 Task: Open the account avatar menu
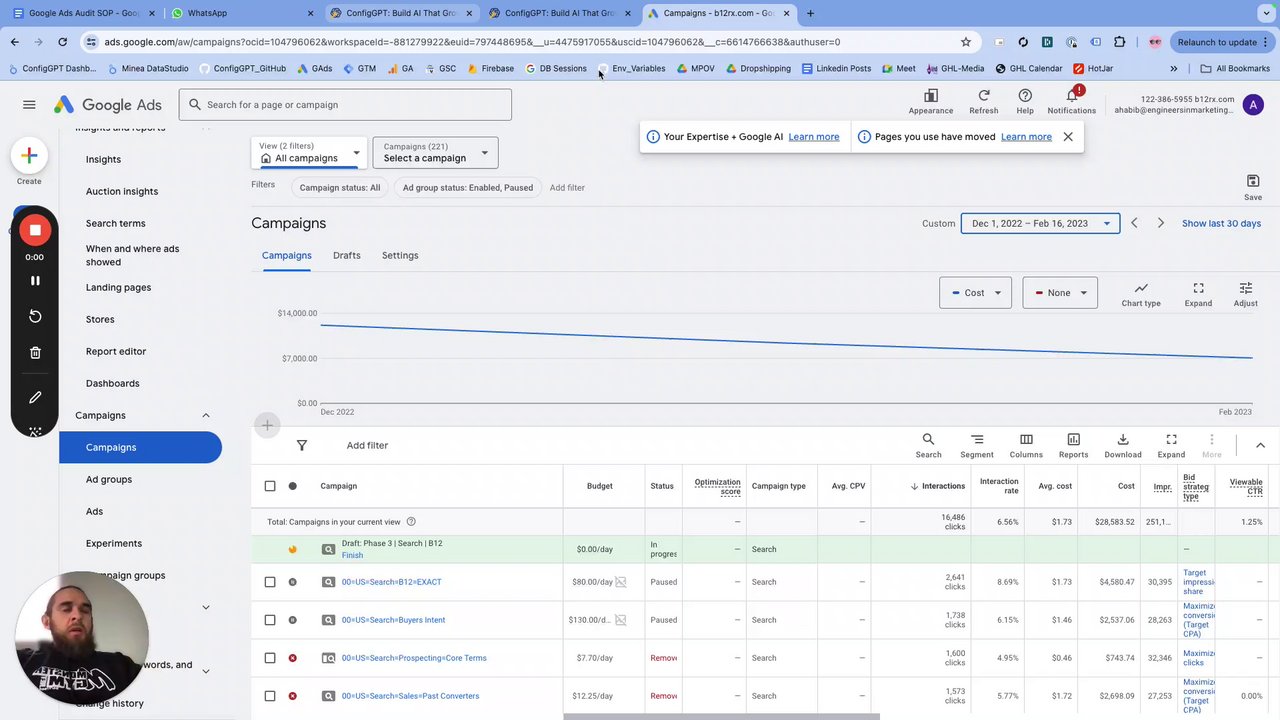(x=1253, y=104)
